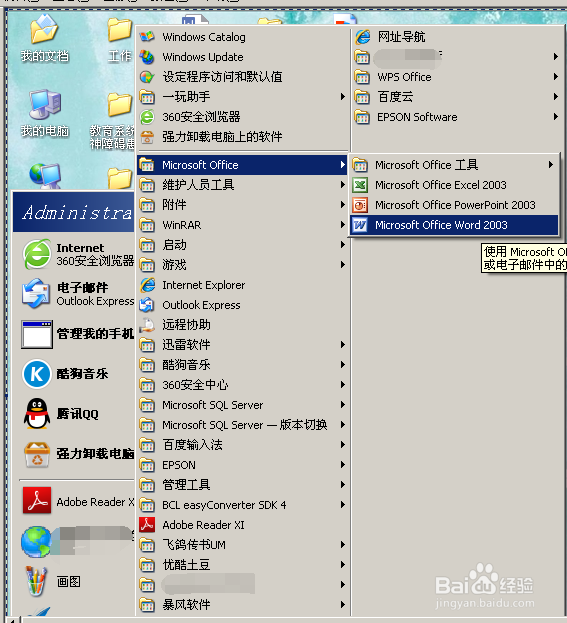Open Microsoft Office PowerPoint 2003
Image resolution: width=567 pixels, height=623 pixels.
pos(454,205)
